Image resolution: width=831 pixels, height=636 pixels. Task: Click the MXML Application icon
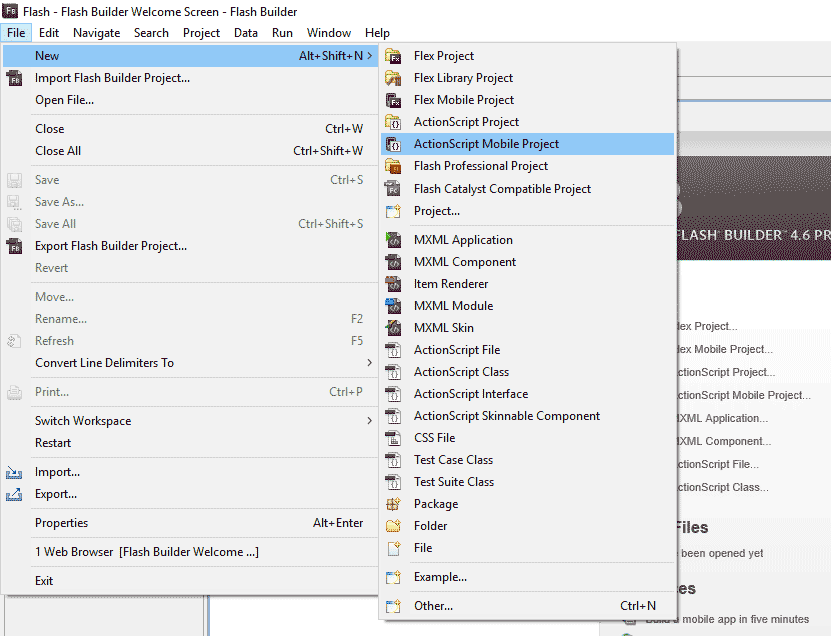pos(393,240)
